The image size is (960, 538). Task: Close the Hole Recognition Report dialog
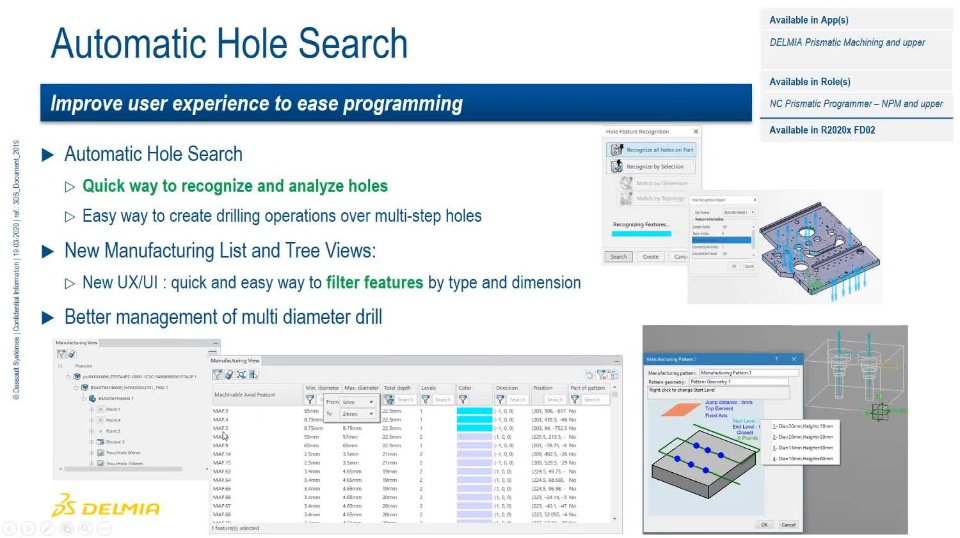tap(754, 200)
